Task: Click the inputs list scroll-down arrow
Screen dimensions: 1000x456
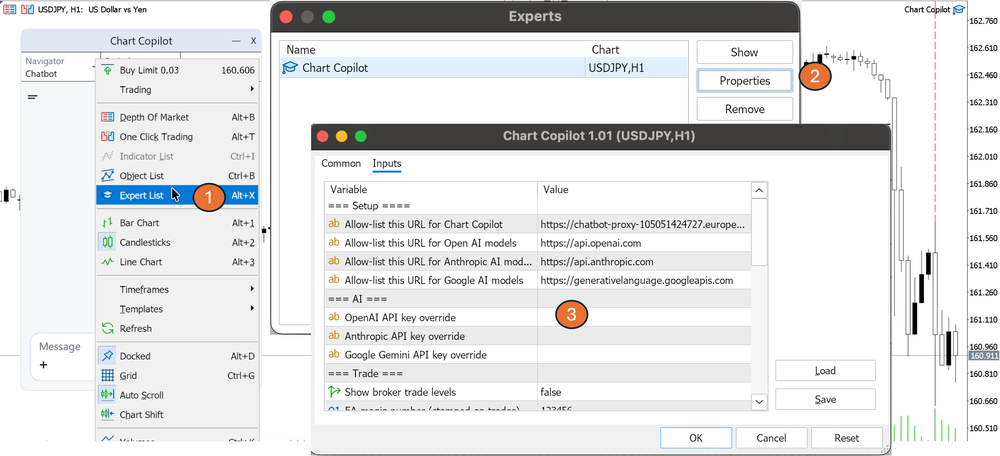Action: click(759, 402)
